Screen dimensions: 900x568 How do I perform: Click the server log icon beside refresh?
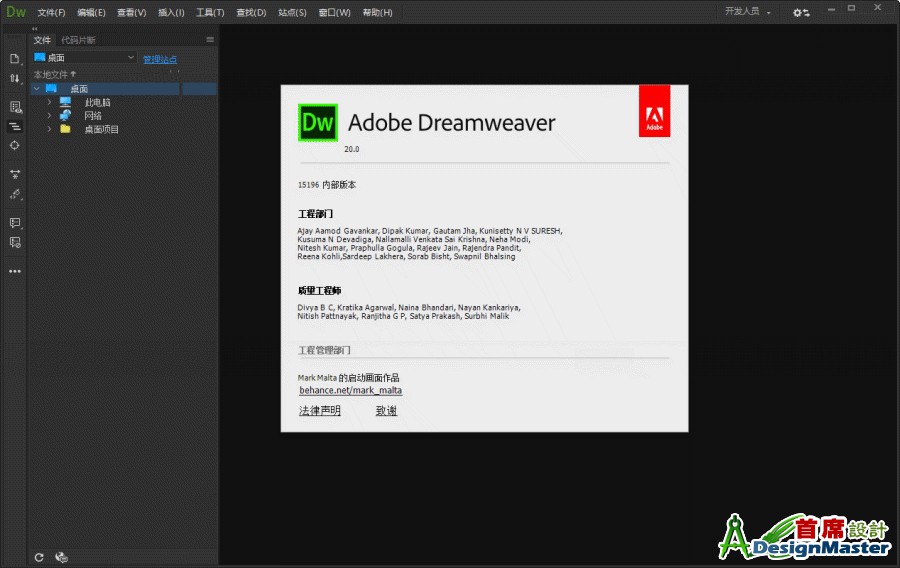click(61, 557)
